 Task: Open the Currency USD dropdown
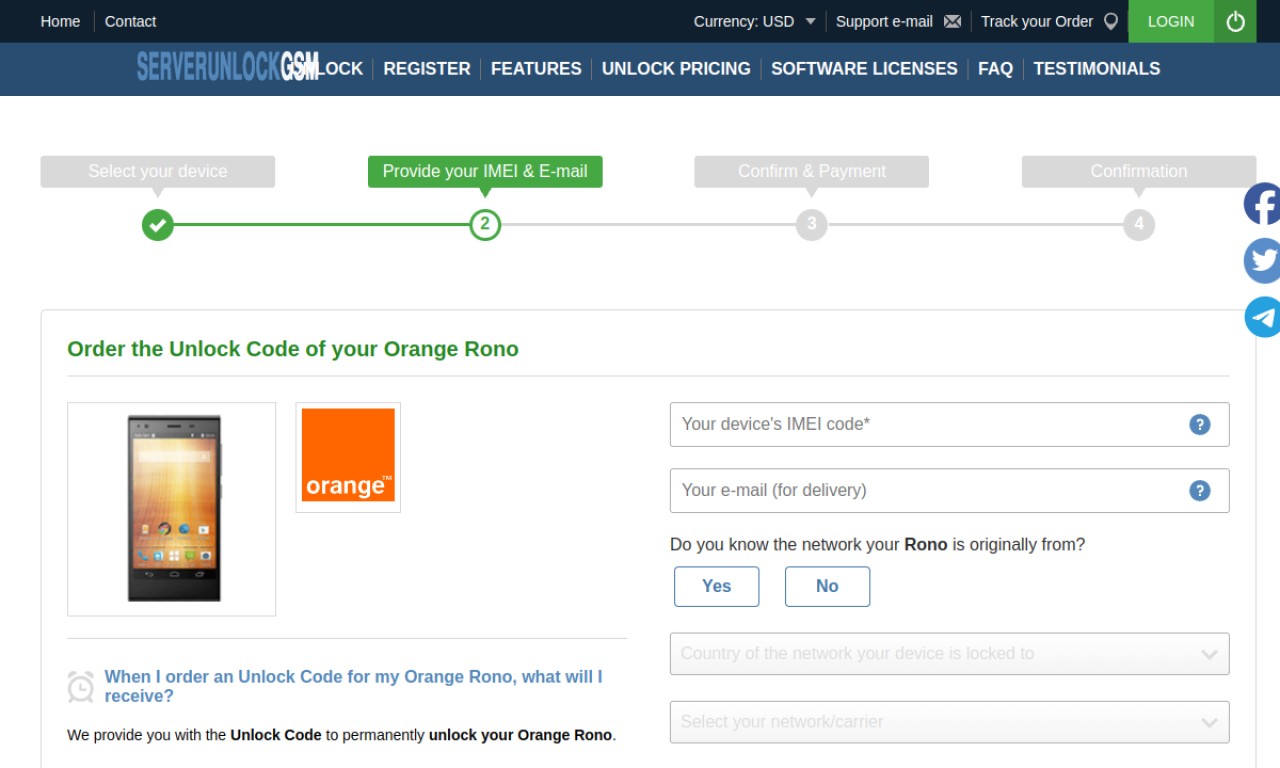click(x=755, y=21)
